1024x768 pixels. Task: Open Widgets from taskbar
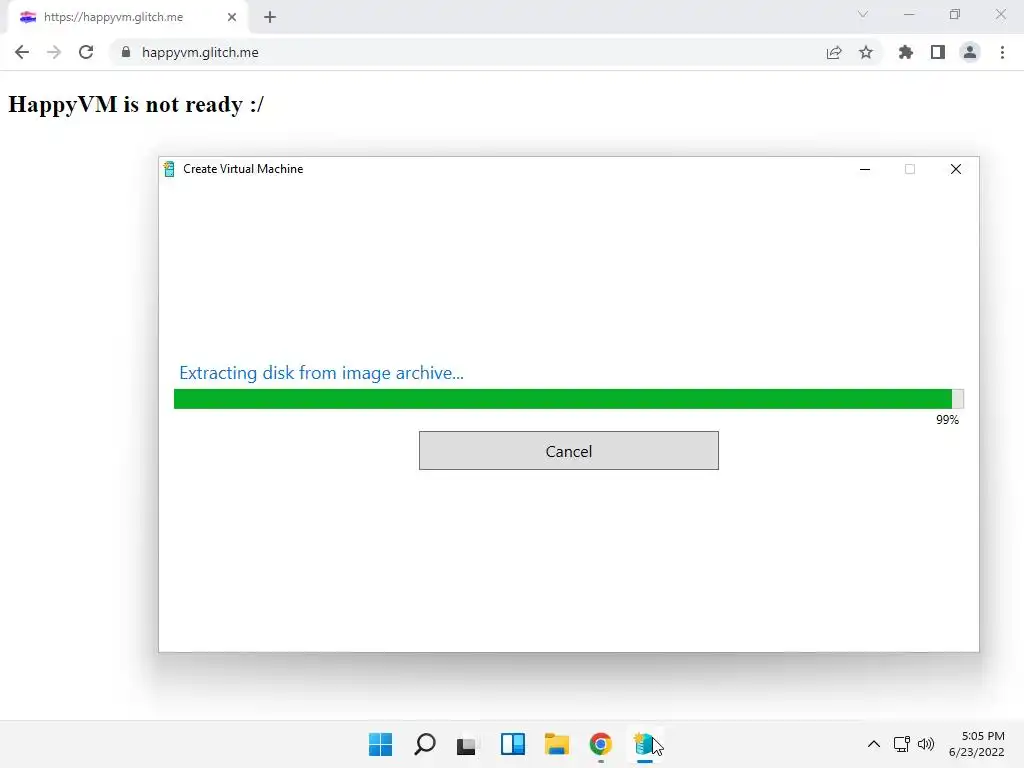coord(513,744)
